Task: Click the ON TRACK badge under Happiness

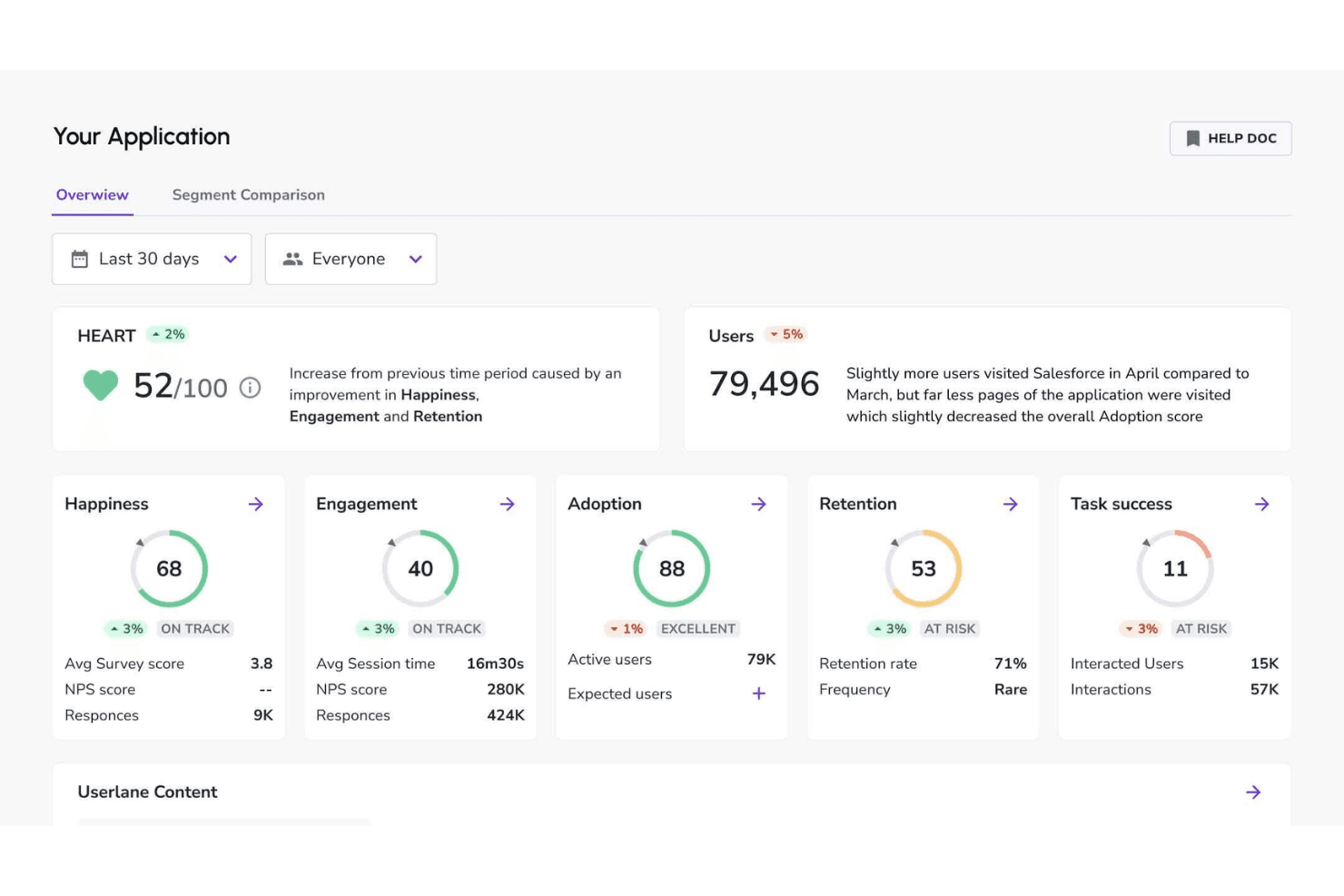Action: pos(195,628)
